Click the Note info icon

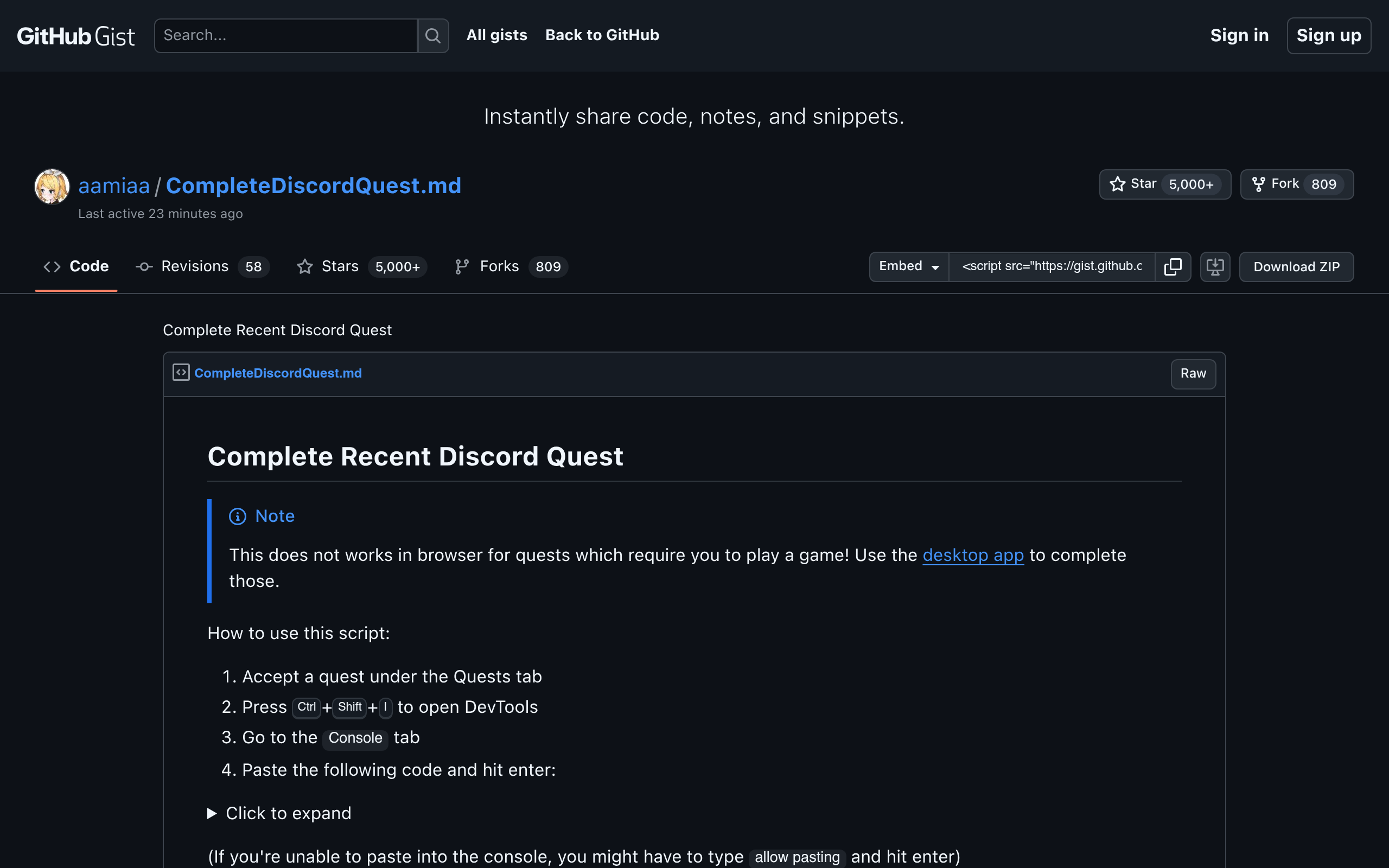coord(238,516)
